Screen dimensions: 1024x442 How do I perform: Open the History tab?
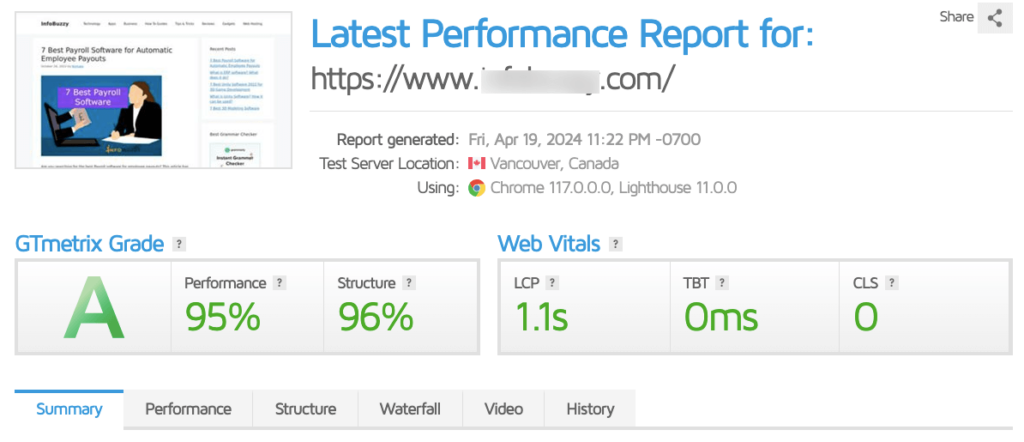click(x=590, y=409)
